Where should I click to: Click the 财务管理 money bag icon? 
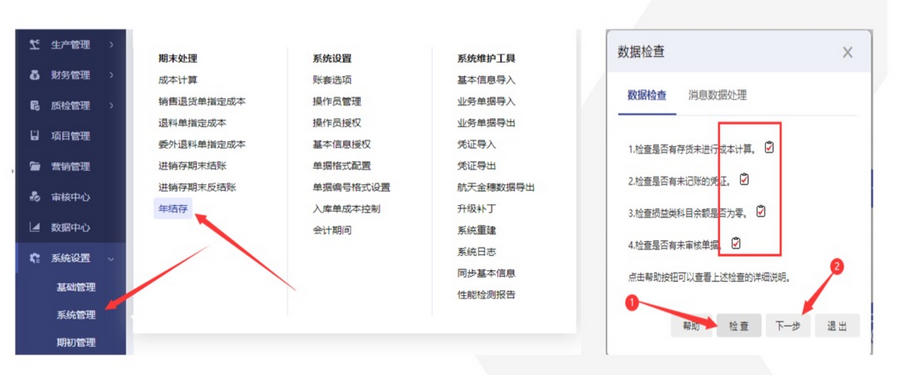pyautogui.click(x=35, y=75)
